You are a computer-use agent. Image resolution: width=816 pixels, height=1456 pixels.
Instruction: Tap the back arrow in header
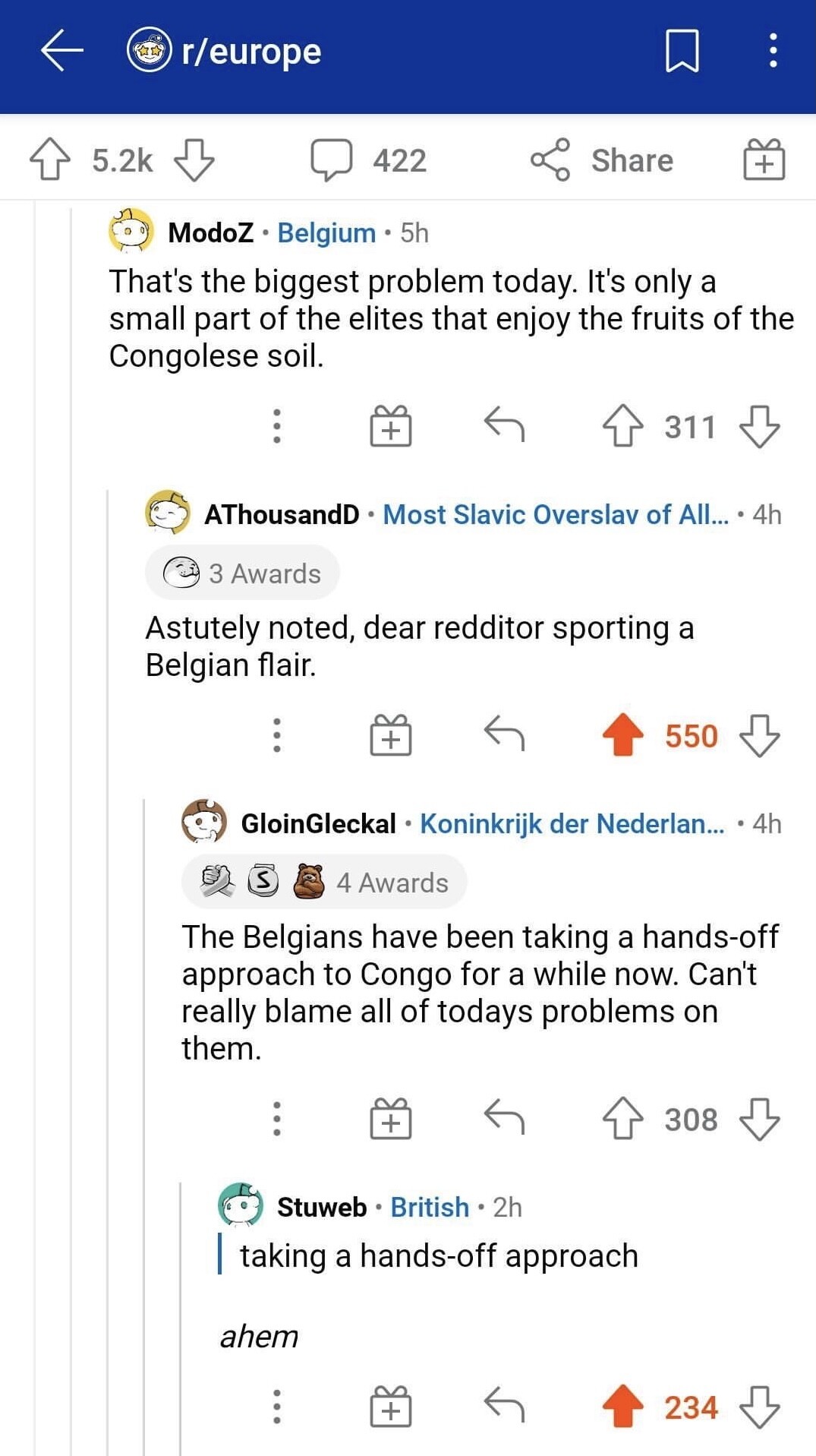coord(62,51)
